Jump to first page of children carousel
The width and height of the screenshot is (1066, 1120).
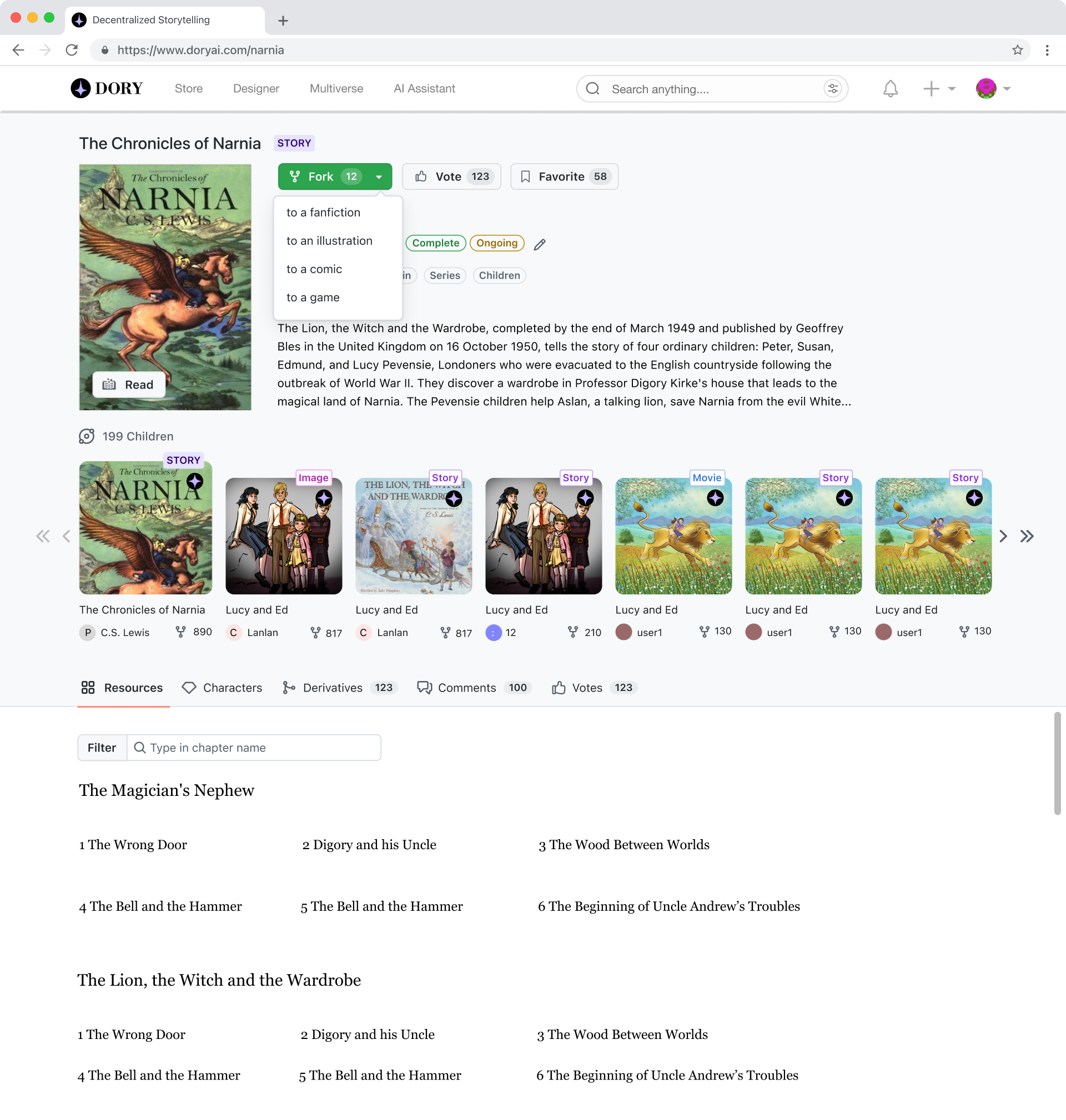click(x=43, y=536)
